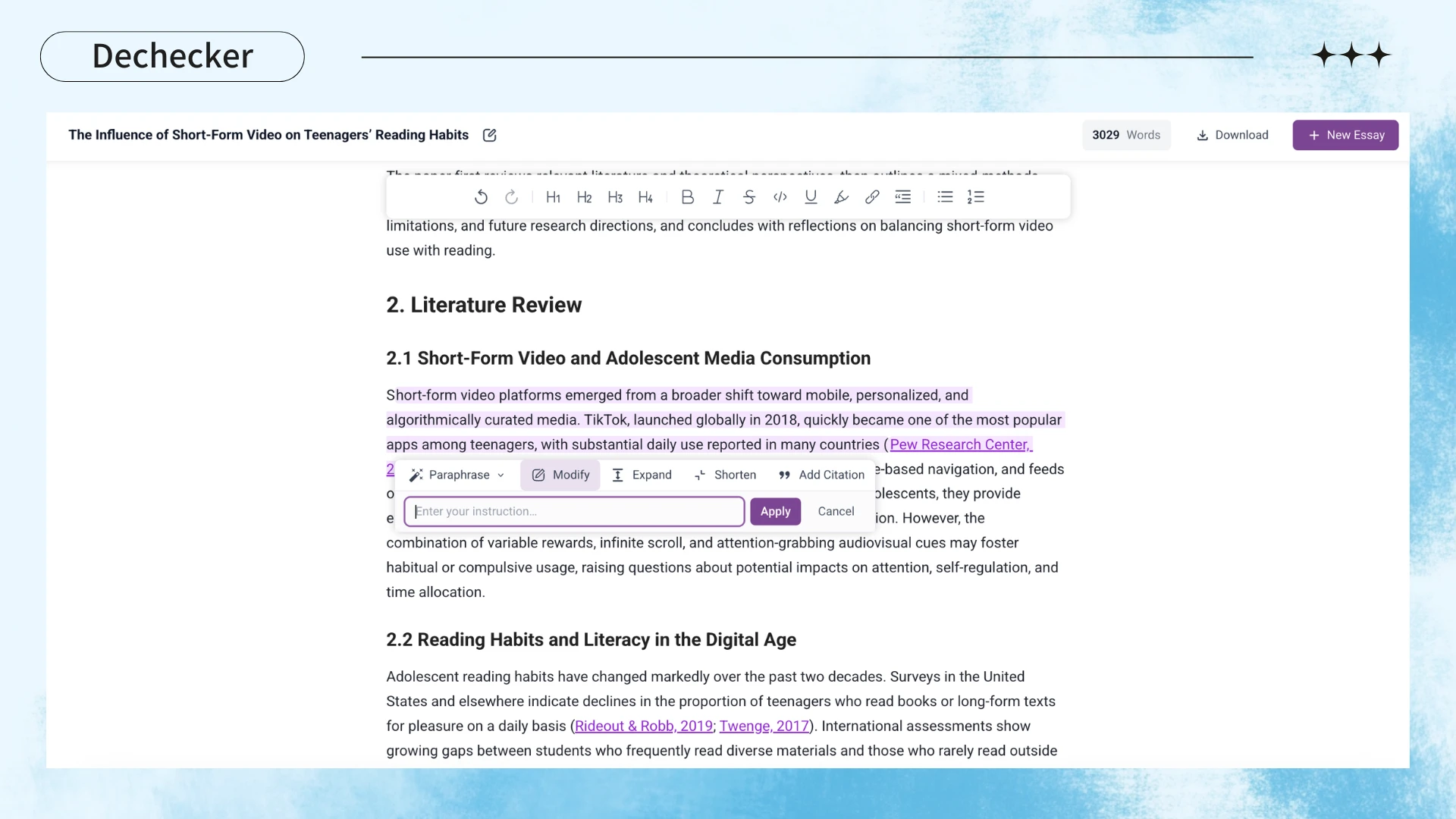Click Add Citation in popup
Screen dimensions: 1456x819
tap(821, 475)
